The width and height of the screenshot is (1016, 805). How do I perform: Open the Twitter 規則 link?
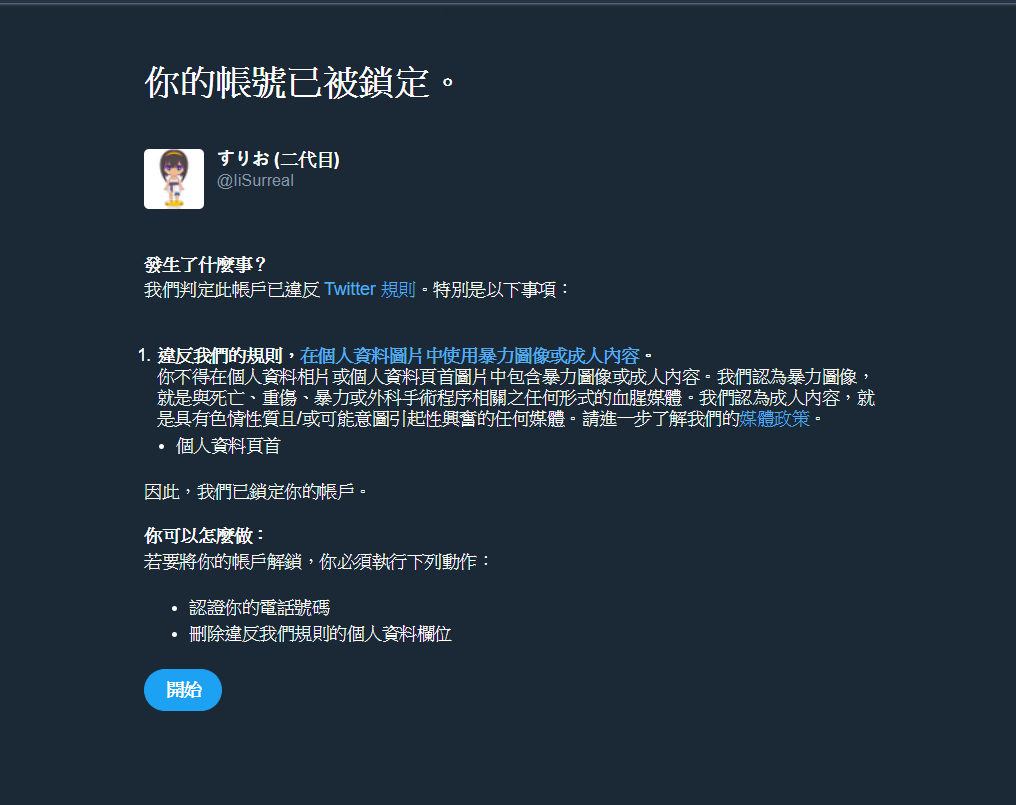[x=369, y=289]
